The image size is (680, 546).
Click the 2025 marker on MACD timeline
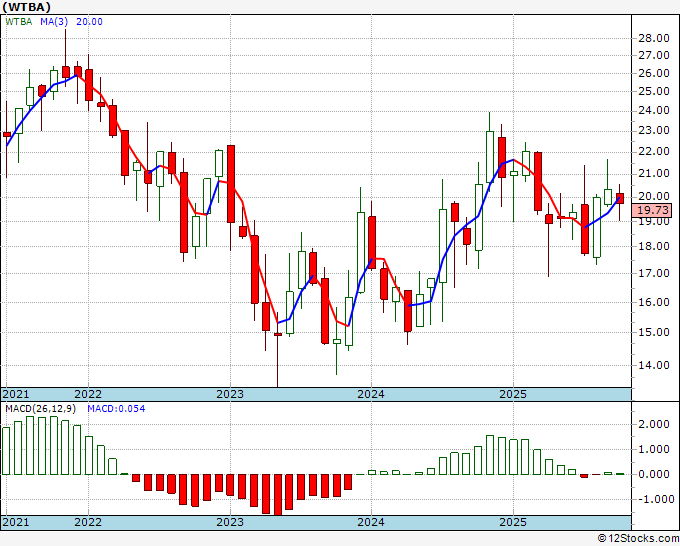coord(513,522)
